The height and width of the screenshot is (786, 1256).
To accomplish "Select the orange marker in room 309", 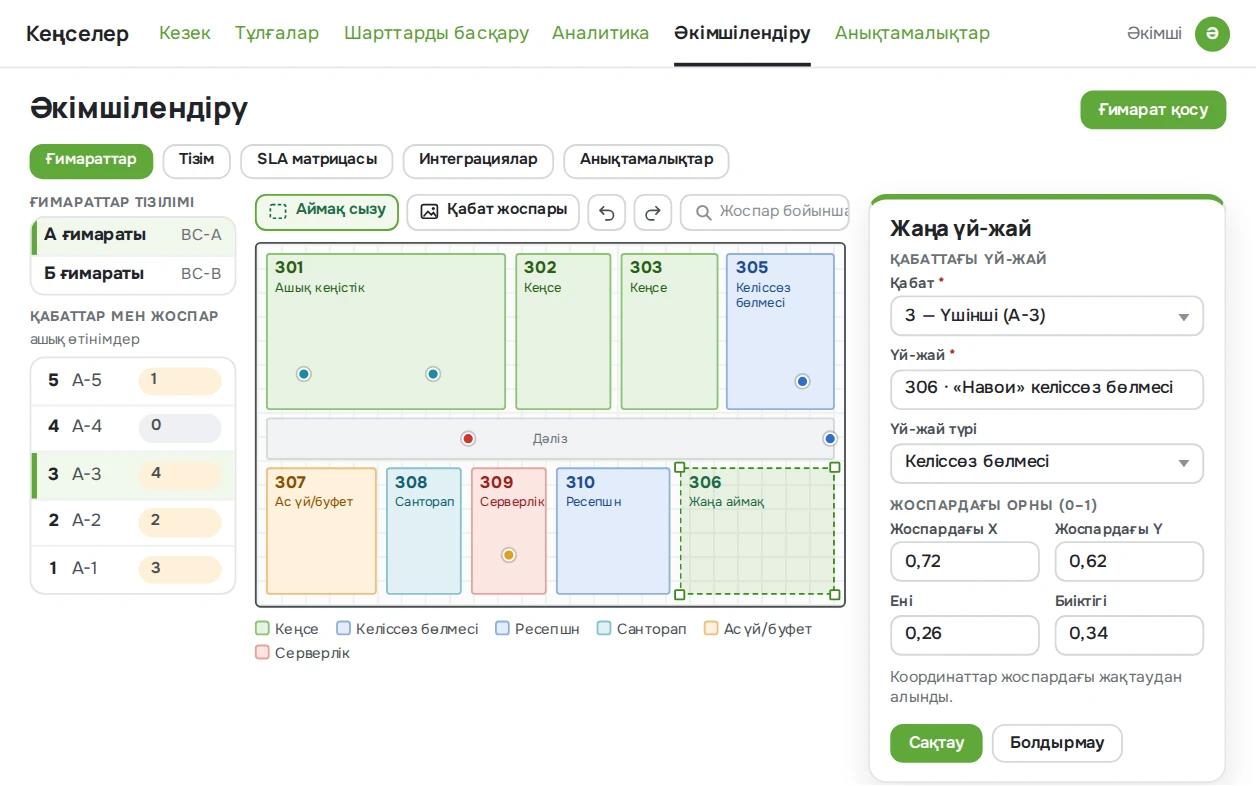I will tap(509, 555).
